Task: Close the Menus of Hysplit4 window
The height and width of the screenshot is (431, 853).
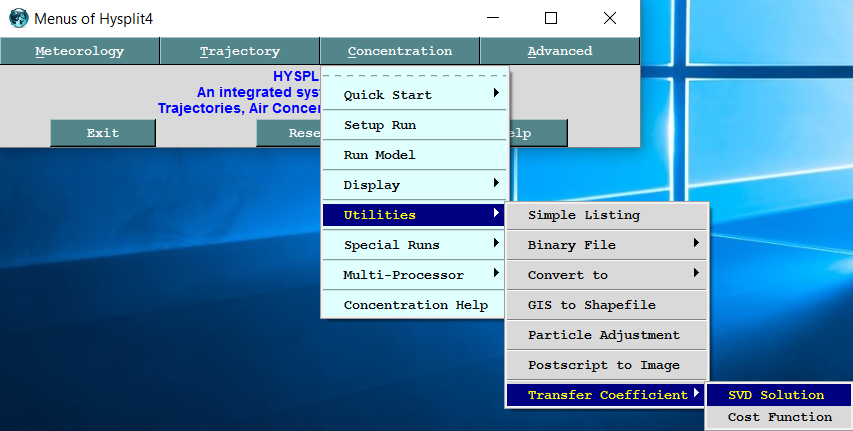Action: pos(610,18)
